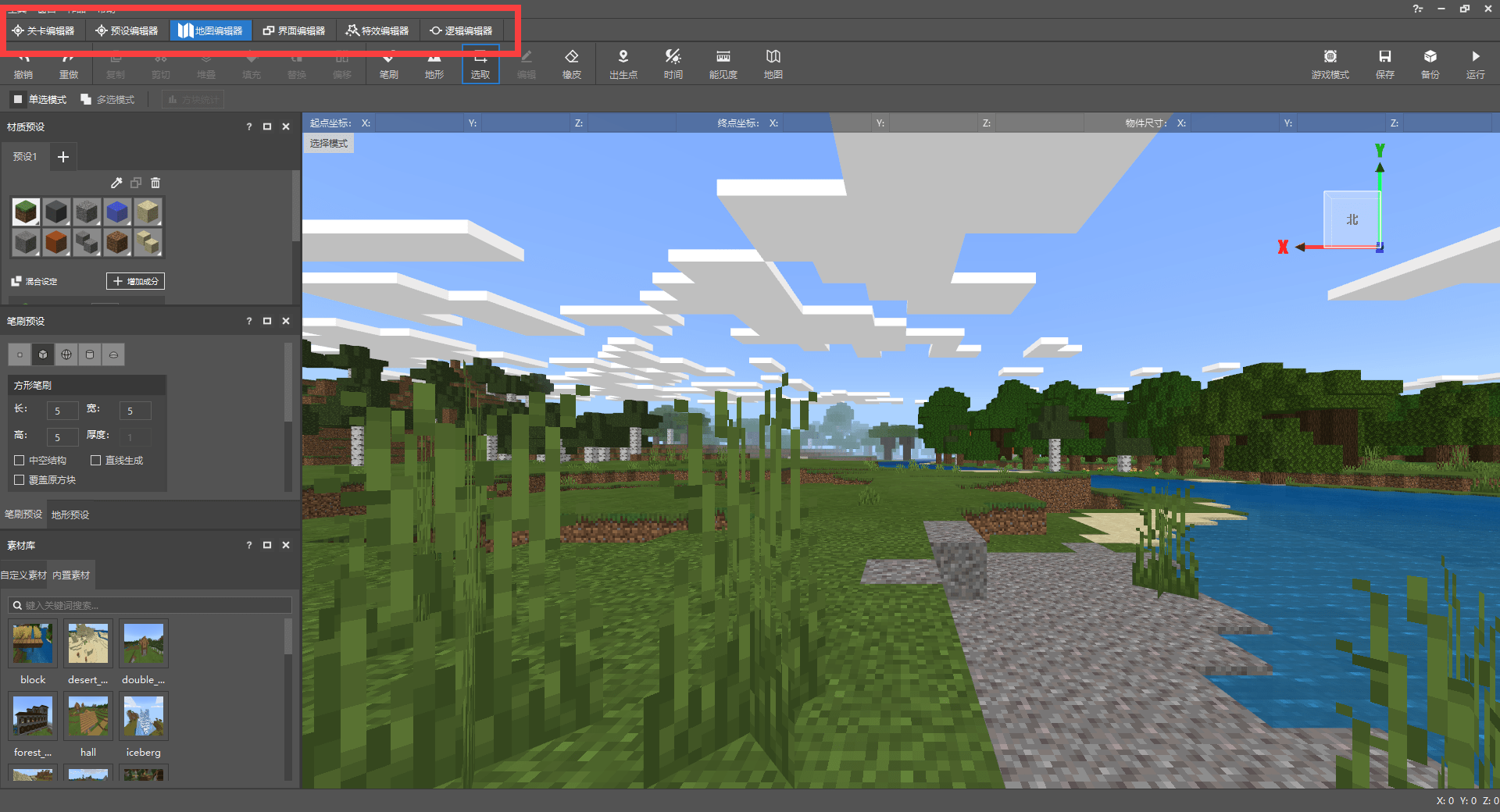Open the 预设编辑器 tab

(127, 30)
